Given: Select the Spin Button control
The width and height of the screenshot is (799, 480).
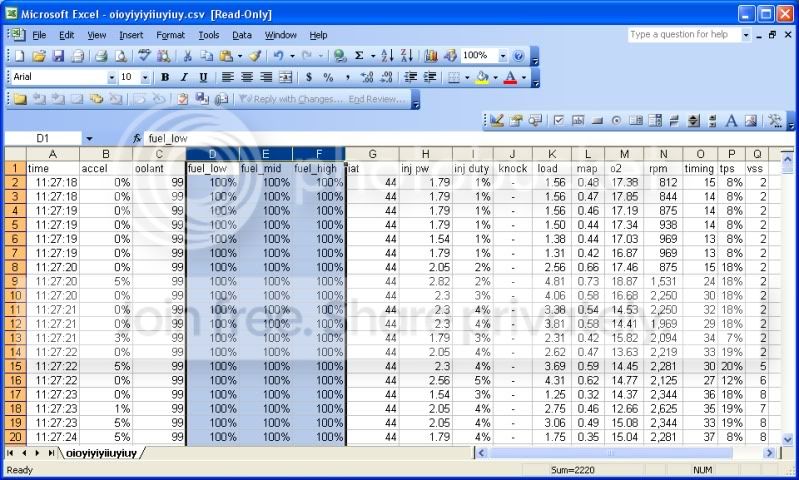Looking at the screenshot, I should pos(694,121).
